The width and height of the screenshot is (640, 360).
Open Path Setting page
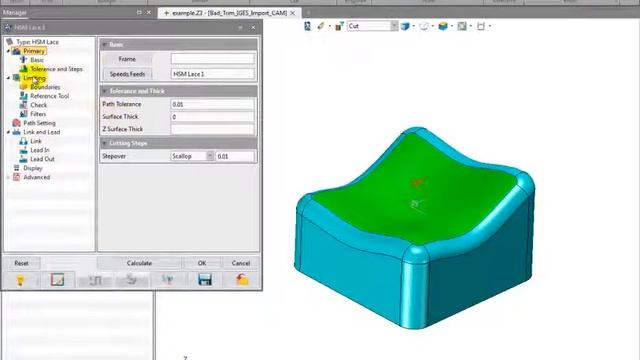click(39, 123)
